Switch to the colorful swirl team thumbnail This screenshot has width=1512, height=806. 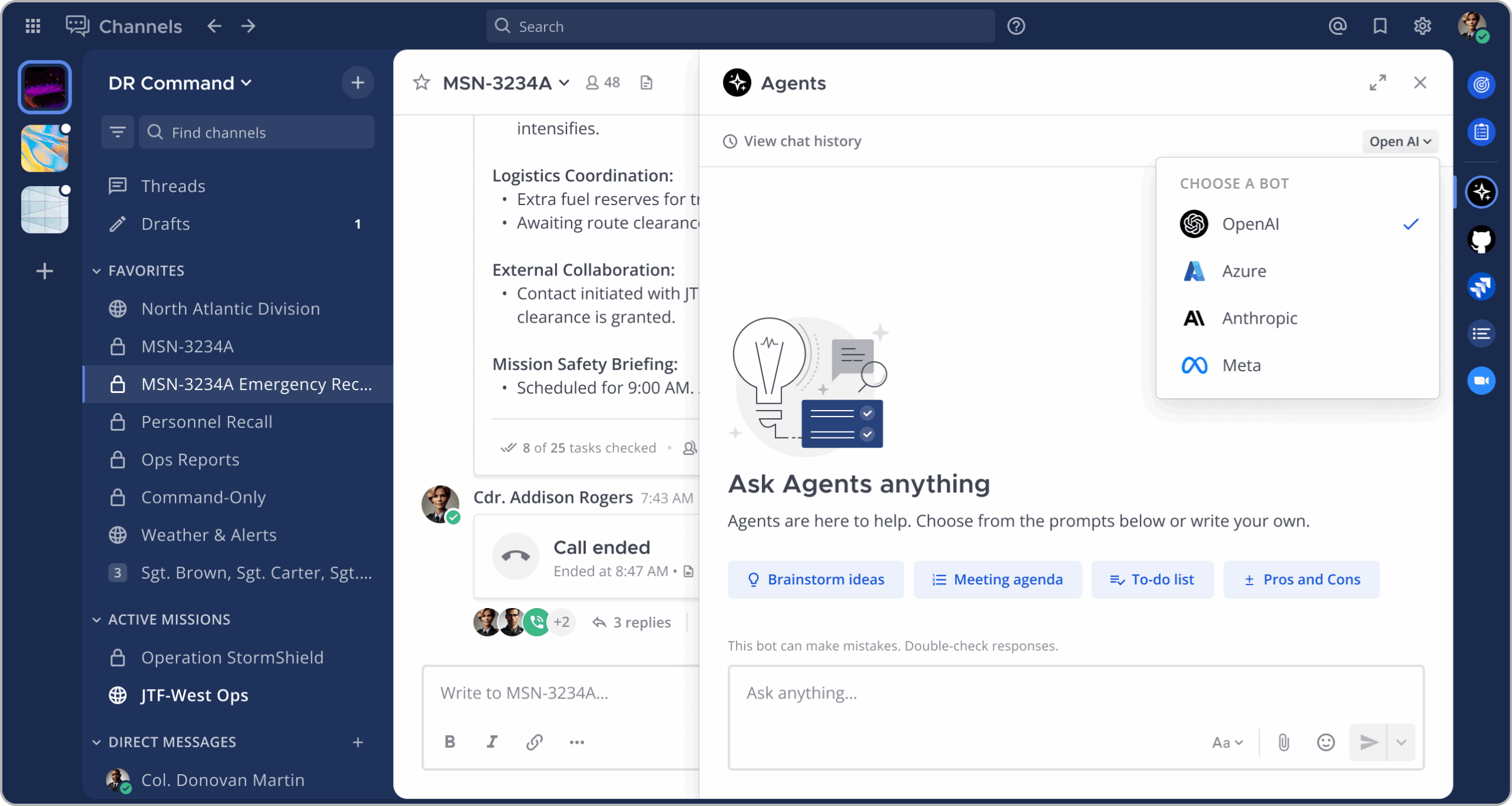click(x=45, y=148)
